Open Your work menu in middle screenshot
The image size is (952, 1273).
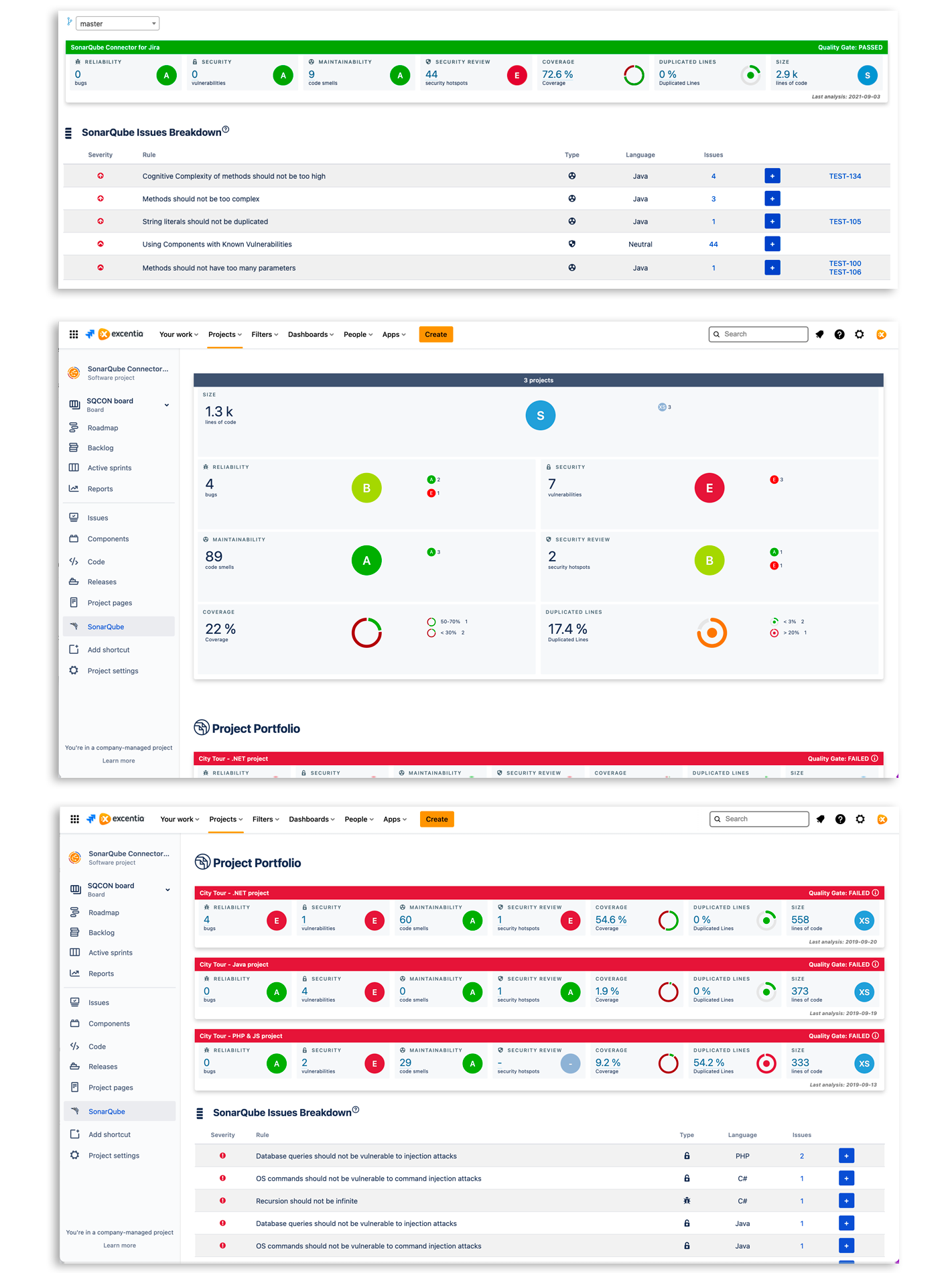179,334
